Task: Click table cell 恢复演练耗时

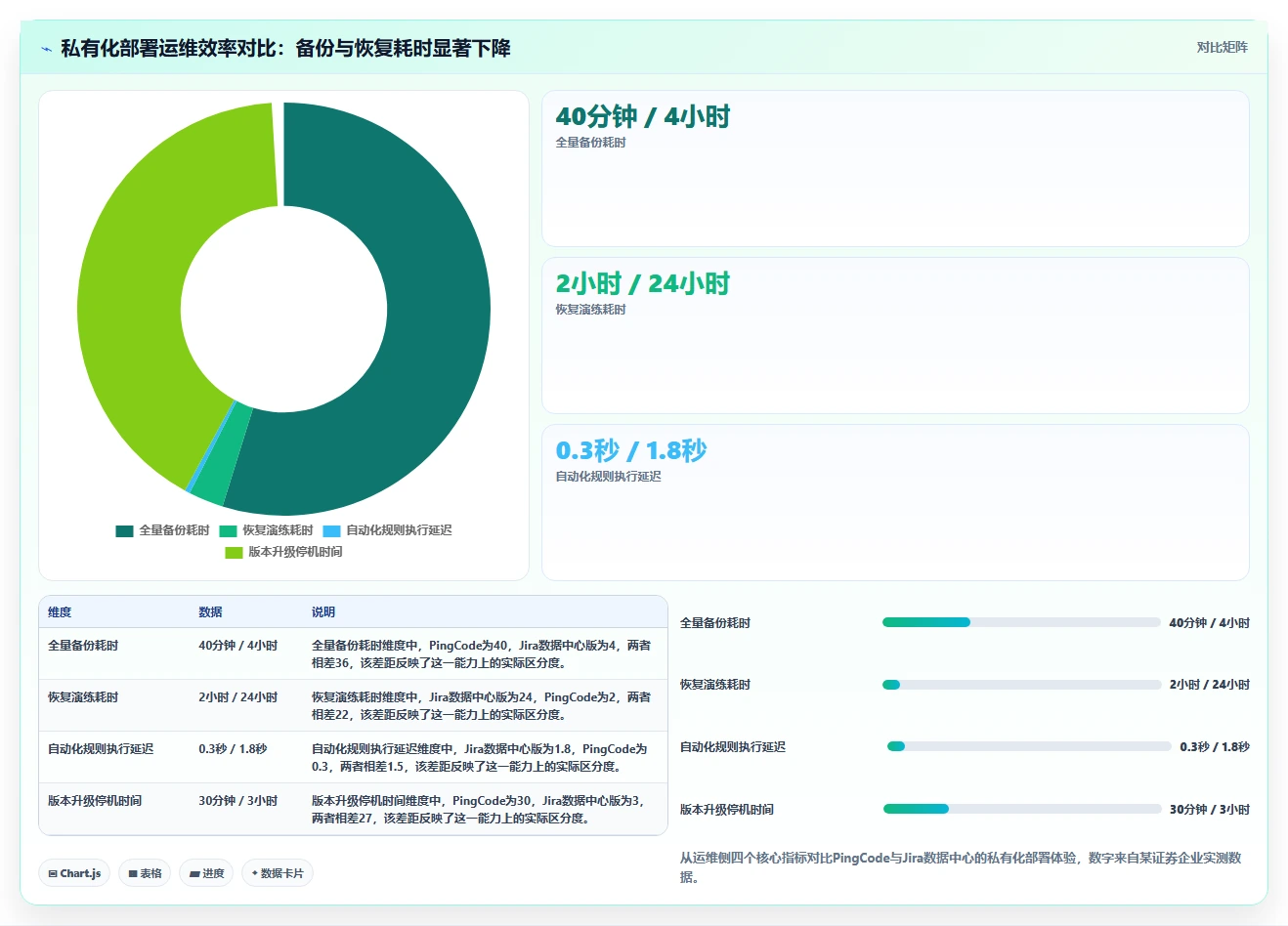Action: pos(83,697)
